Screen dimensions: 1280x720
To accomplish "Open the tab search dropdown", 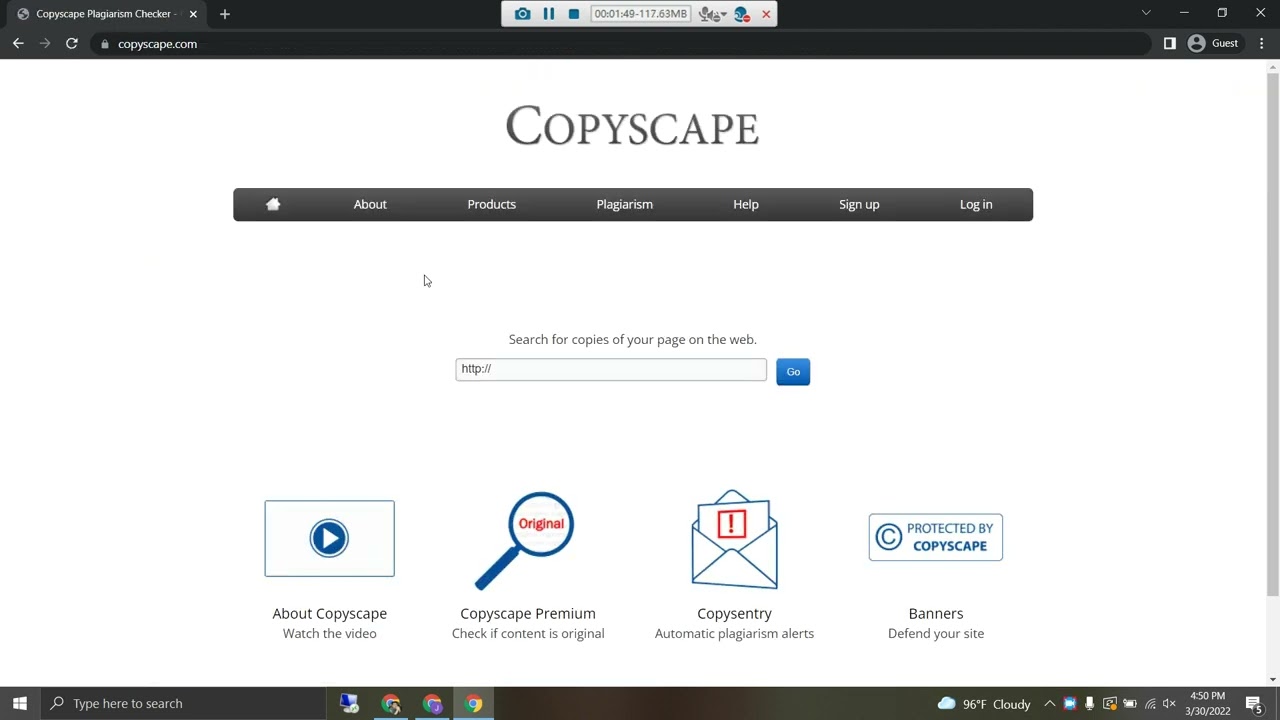I will tap(1146, 13).
